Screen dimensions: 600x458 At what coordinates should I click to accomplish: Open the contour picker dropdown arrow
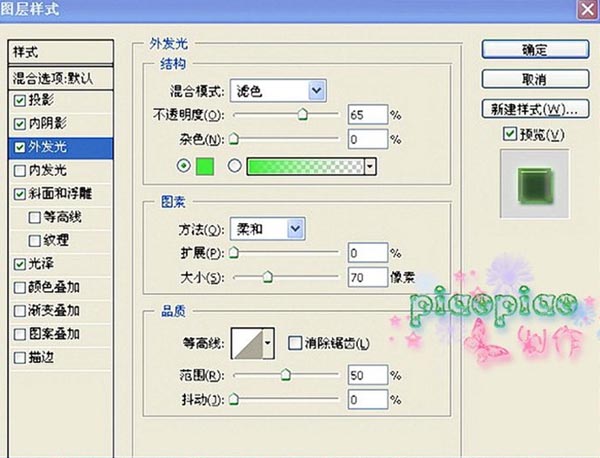268,344
